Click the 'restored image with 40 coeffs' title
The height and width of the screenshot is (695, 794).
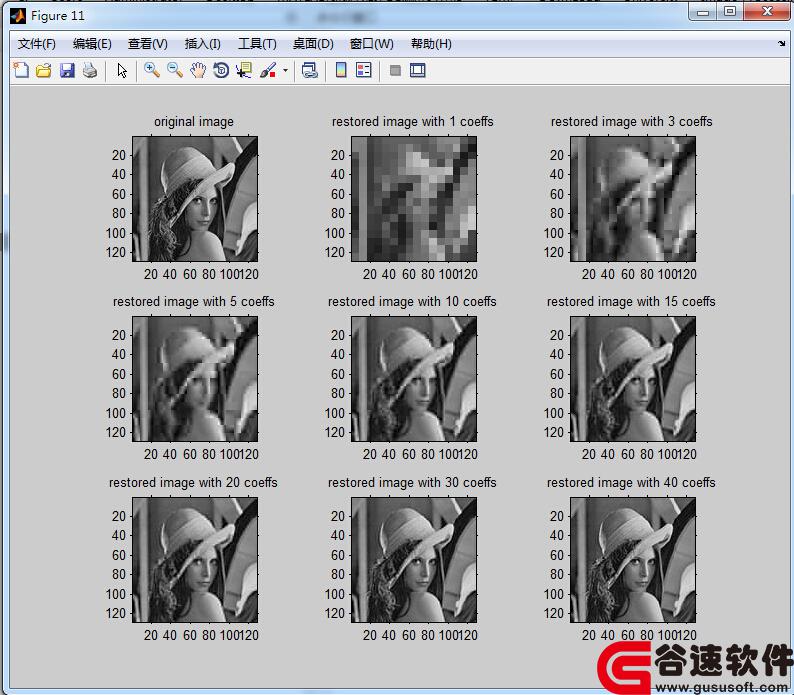pyautogui.click(x=631, y=482)
